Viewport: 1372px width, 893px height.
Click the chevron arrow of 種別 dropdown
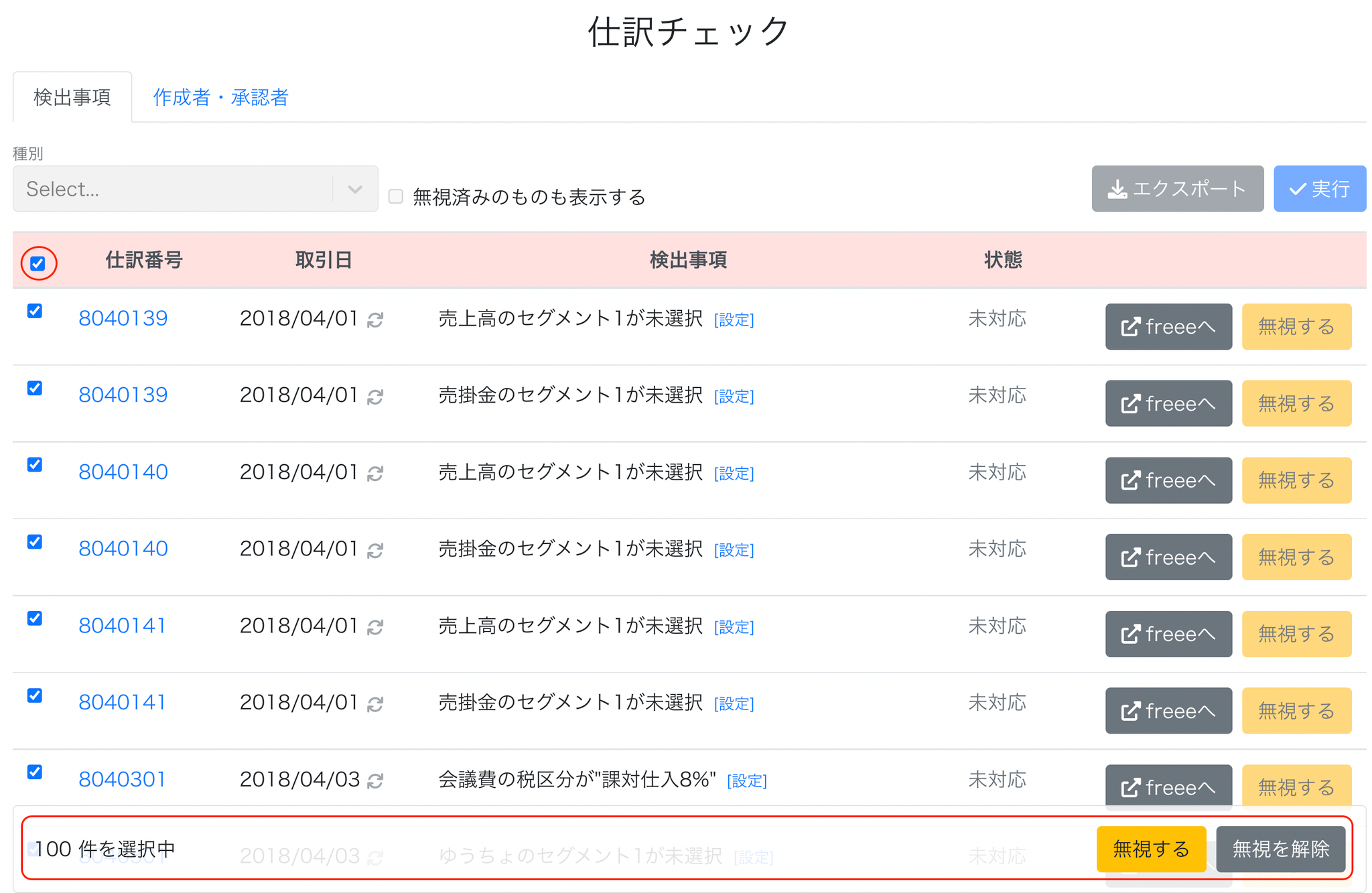pos(355,190)
